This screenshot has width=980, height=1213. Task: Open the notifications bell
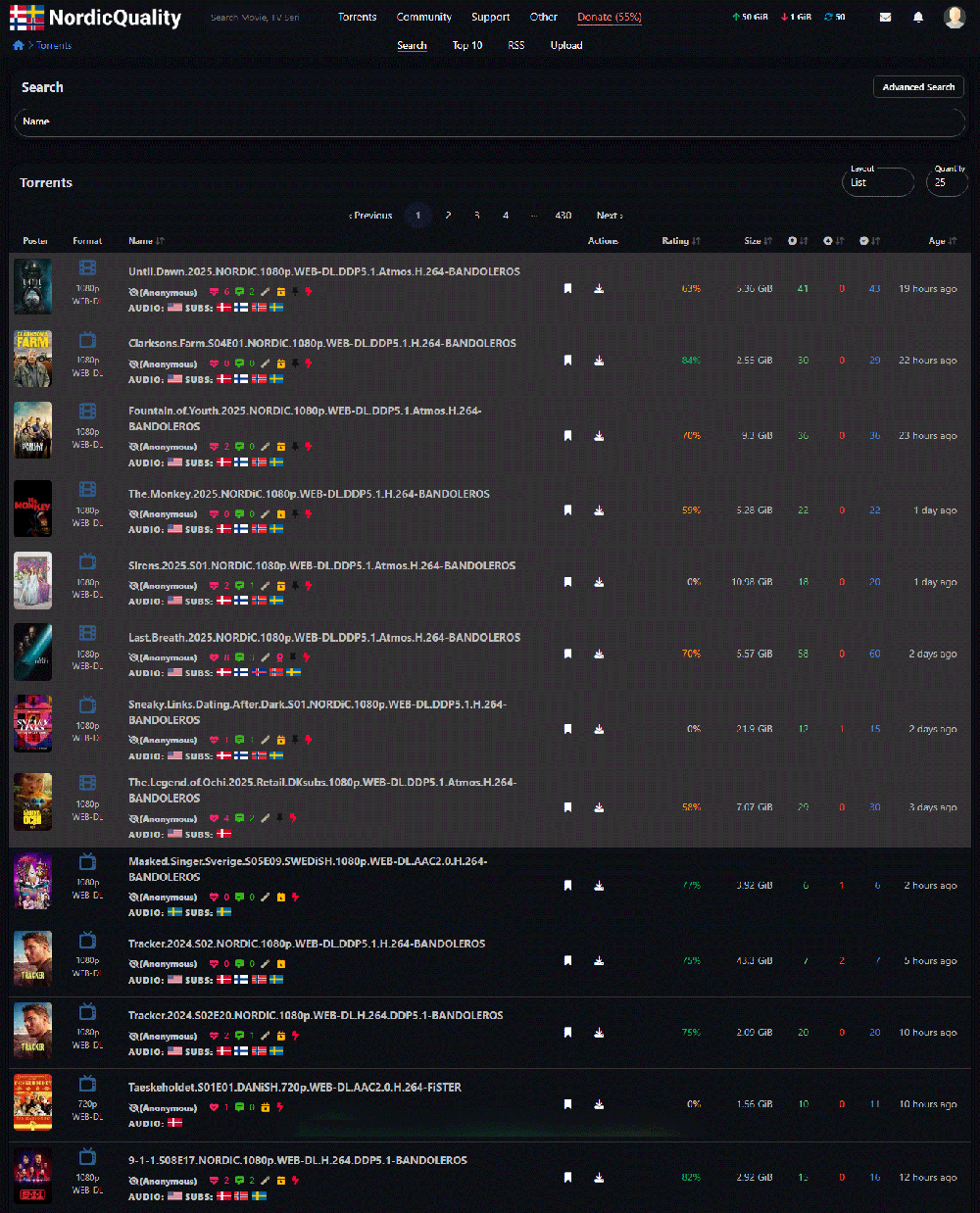[x=918, y=17]
